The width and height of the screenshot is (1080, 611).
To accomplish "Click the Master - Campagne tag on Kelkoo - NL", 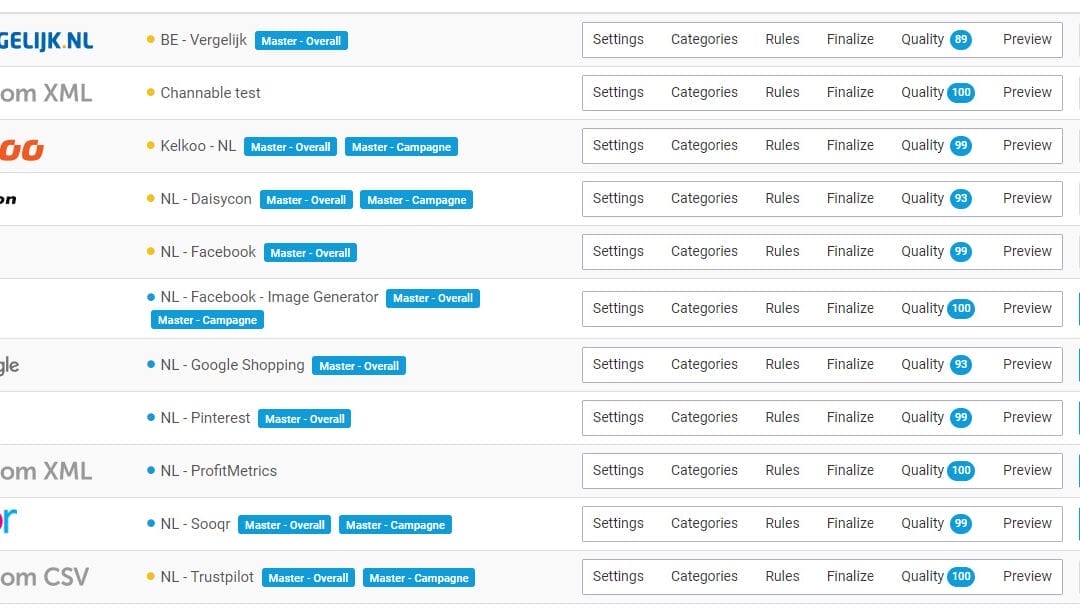I will [401, 147].
